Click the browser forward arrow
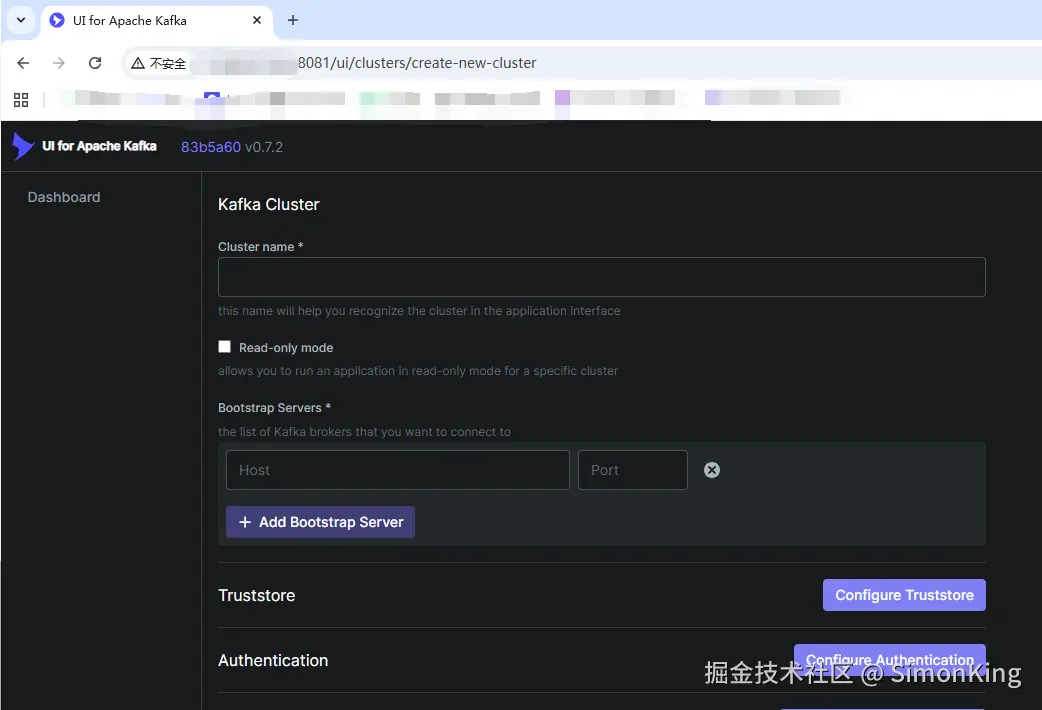 pos(59,63)
